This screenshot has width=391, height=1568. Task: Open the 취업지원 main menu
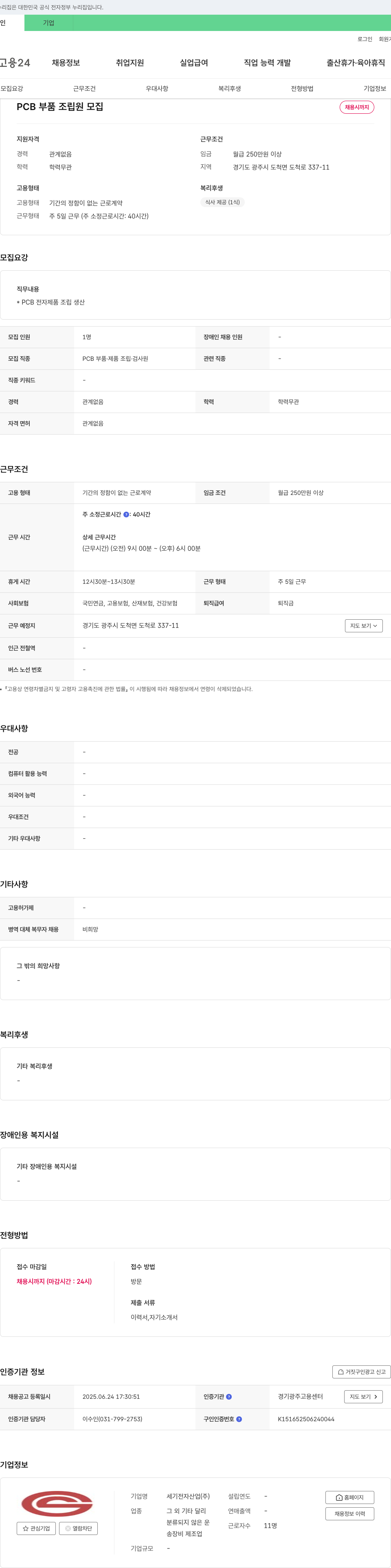pos(130,63)
